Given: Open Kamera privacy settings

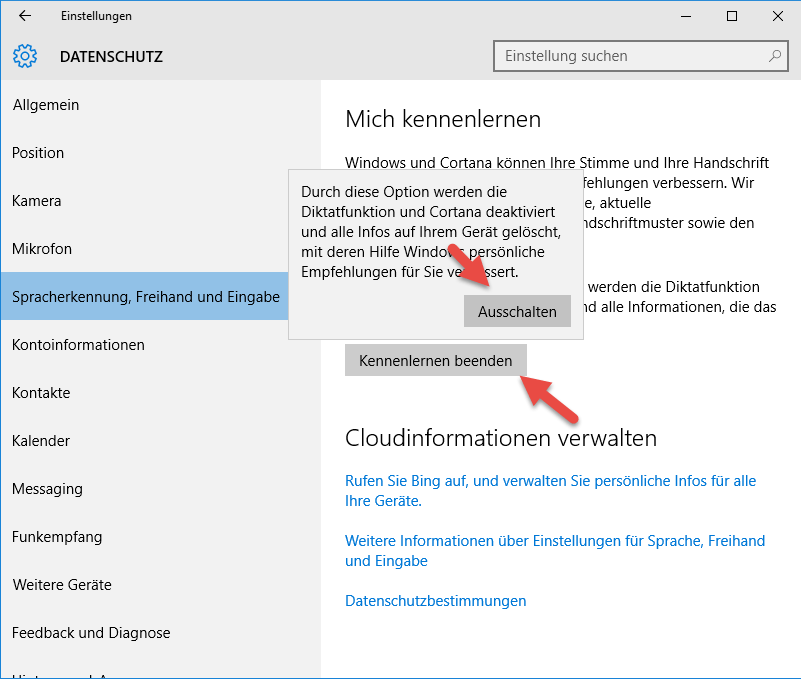Looking at the screenshot, I should 37,201.
